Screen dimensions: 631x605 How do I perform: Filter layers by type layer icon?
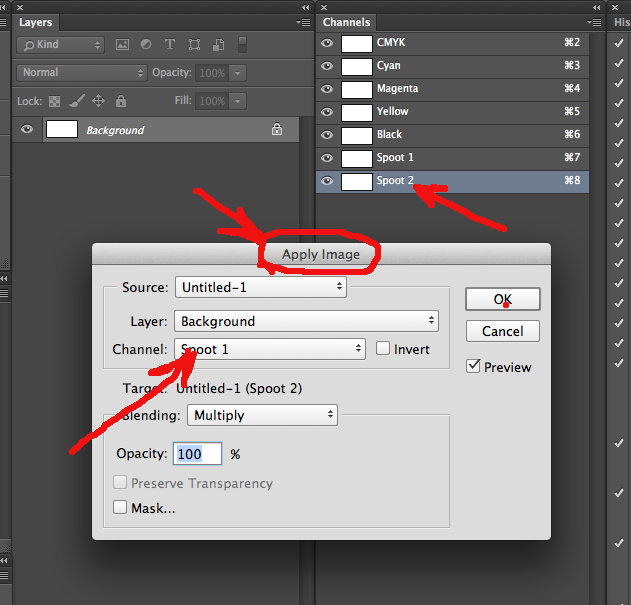[170, 44]
